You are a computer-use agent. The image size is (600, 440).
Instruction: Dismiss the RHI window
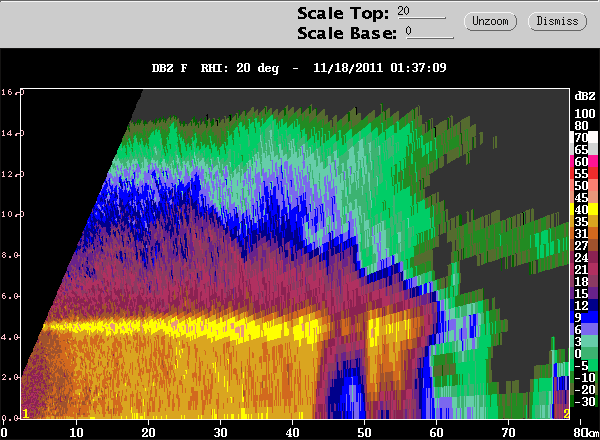[557, 21]
